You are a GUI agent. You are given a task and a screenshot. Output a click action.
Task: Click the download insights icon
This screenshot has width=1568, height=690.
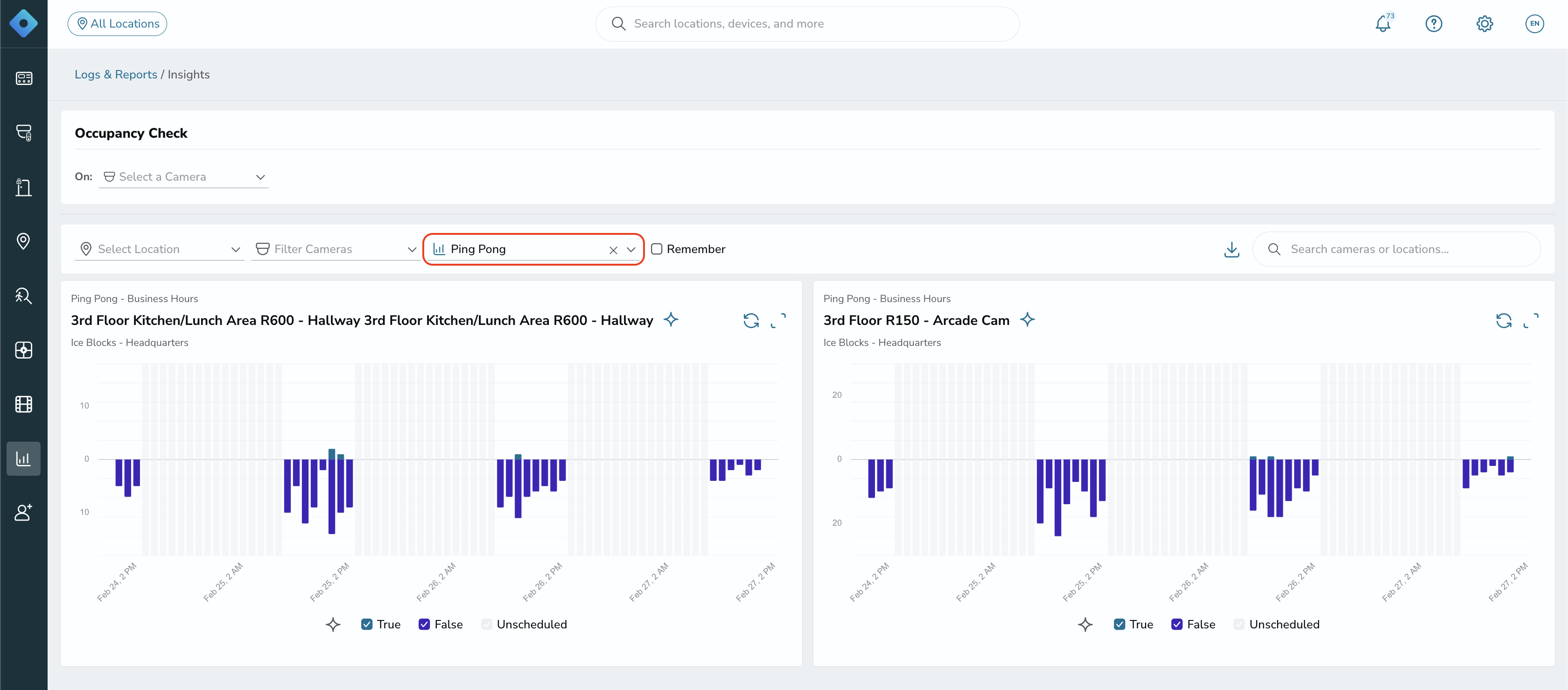point(1232,250)
